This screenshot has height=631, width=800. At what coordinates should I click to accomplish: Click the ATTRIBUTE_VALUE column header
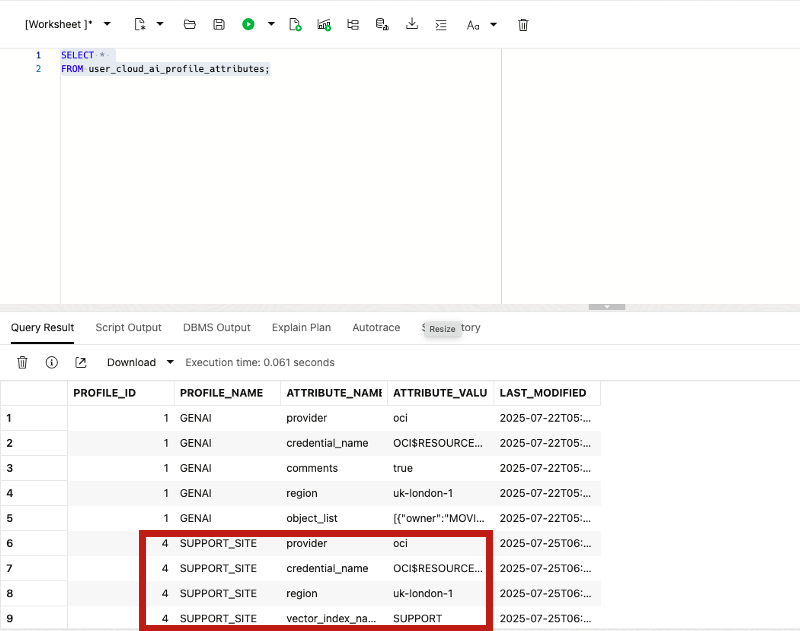click(x=441, y=393)
